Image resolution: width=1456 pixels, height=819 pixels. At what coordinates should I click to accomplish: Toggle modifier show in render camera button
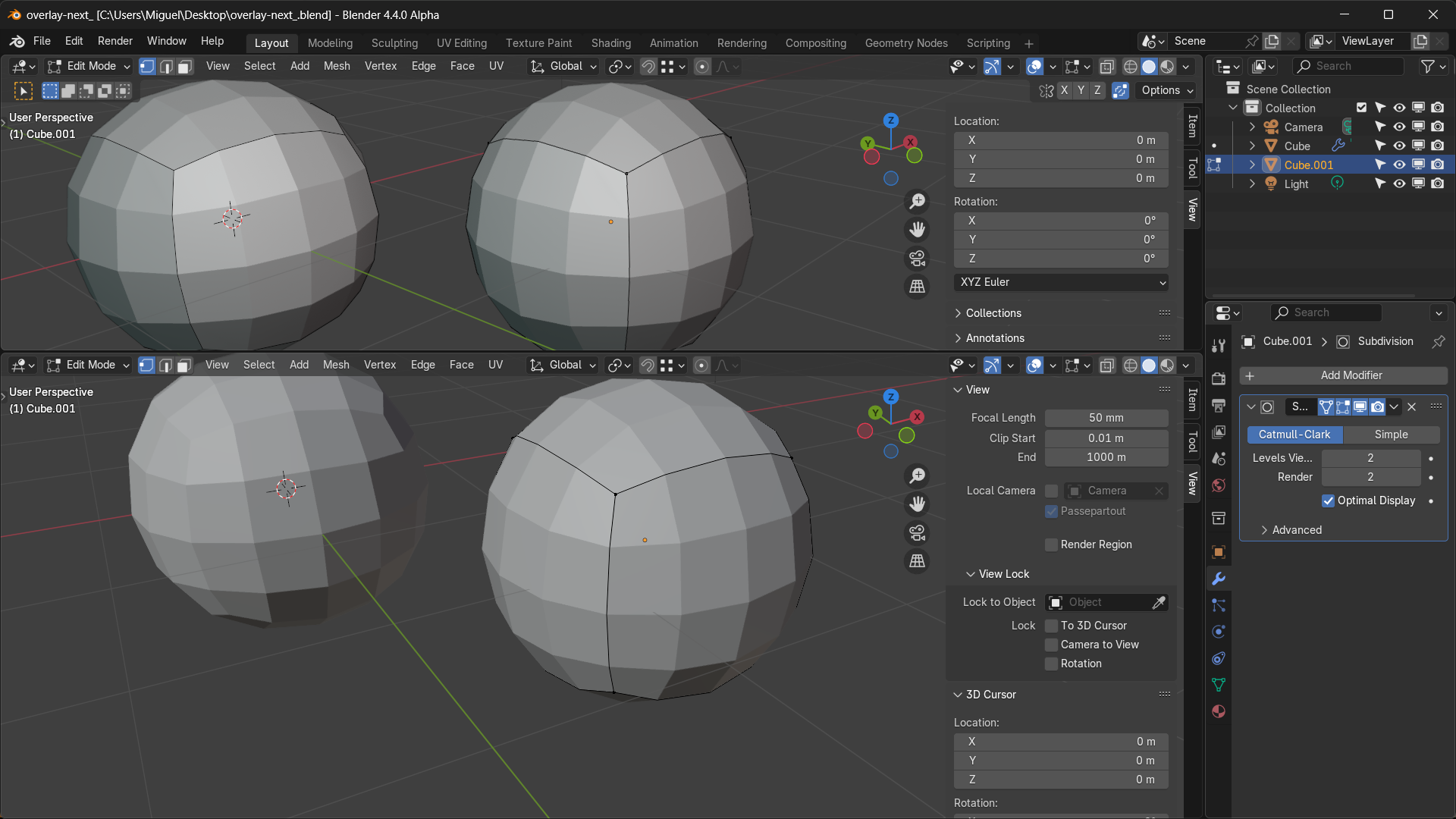1377,407
